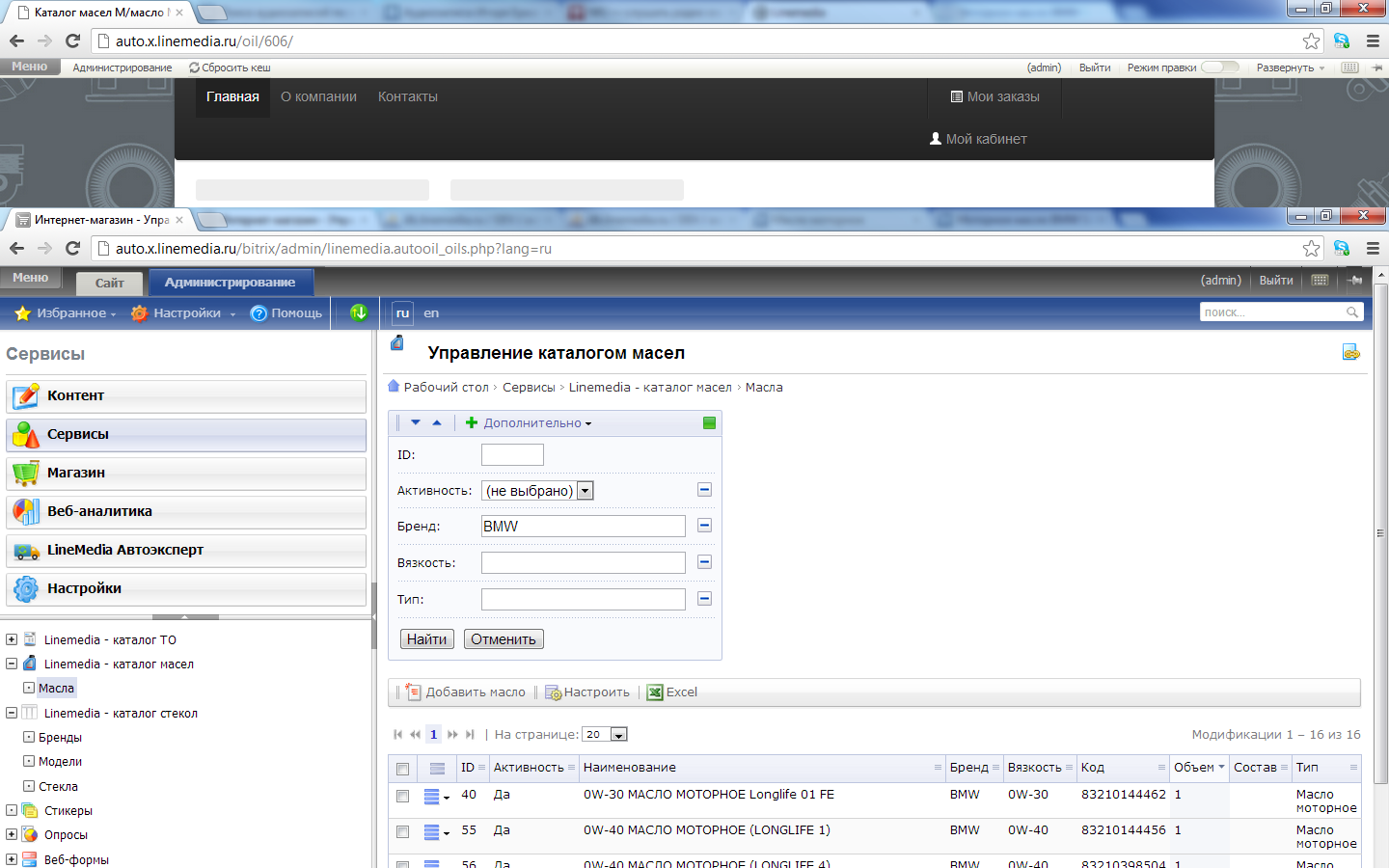Open grid settings via the Настроить gear icon
The image size is (1389, 868).
553,692
